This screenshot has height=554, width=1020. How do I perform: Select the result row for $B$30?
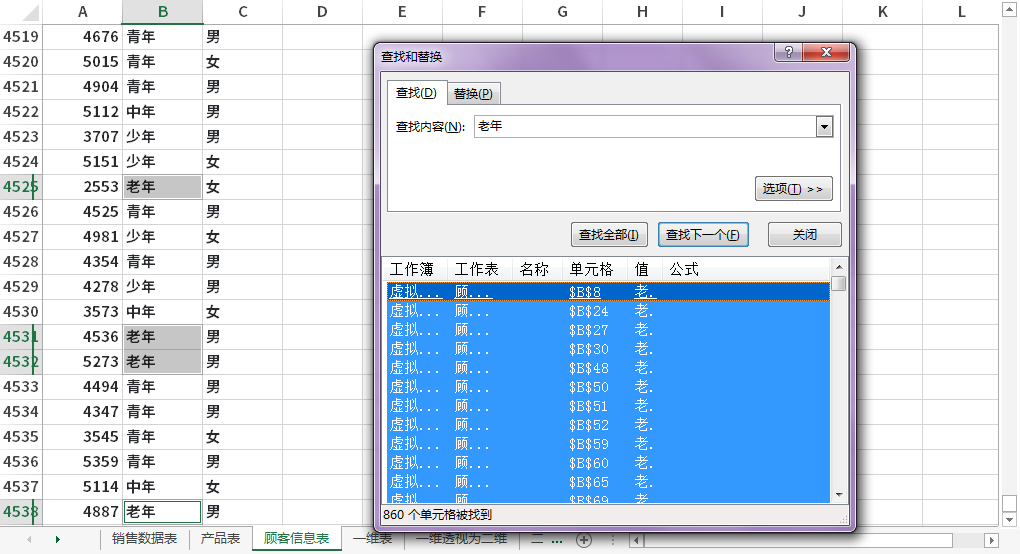click(608, 349)
